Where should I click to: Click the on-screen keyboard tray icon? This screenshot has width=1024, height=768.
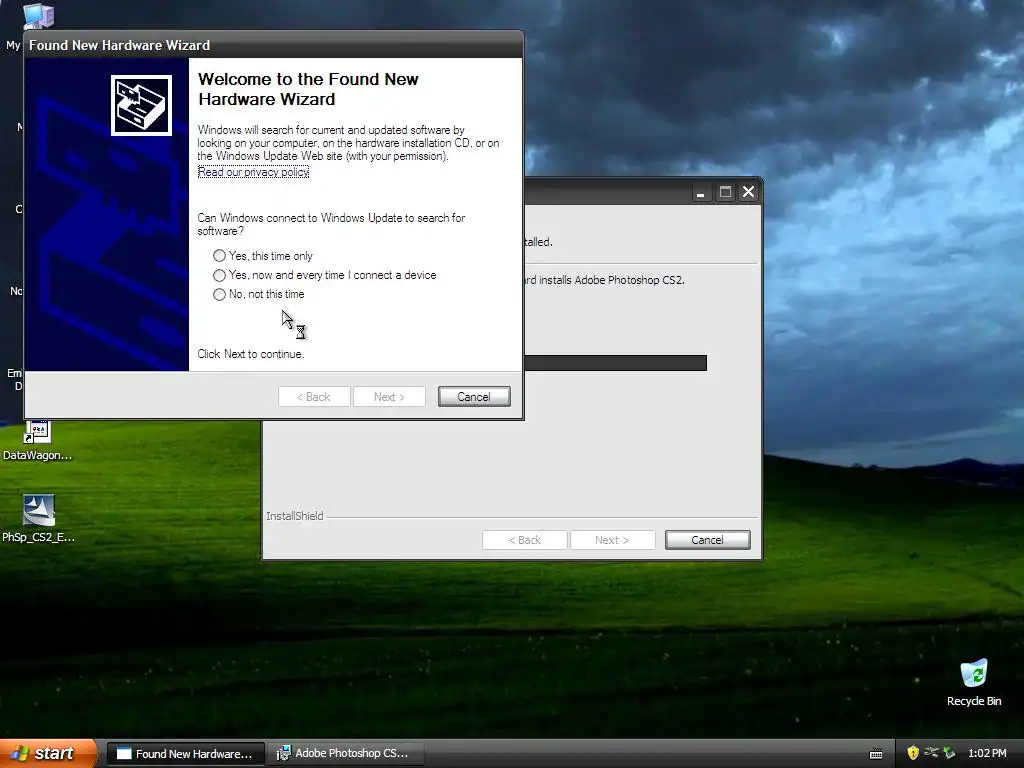[x=876, y=754]
